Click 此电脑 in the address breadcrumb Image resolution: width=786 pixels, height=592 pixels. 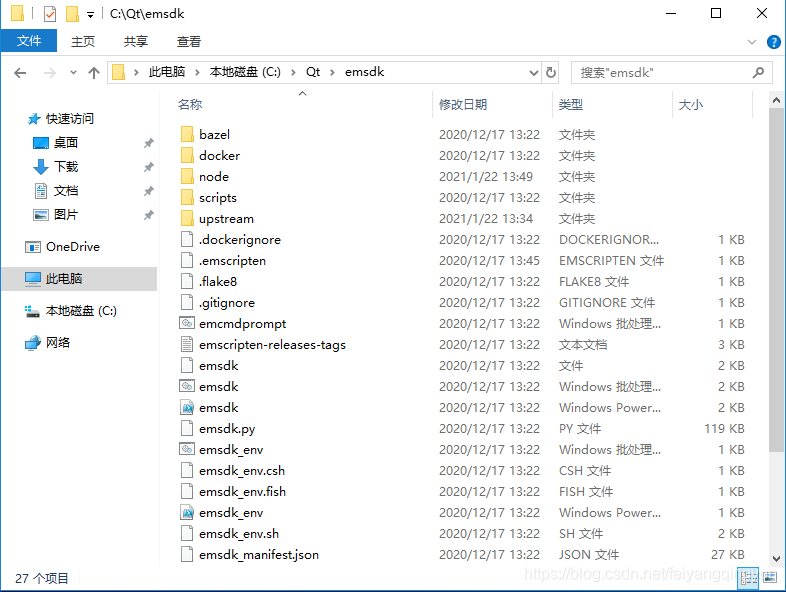(167, 72)
